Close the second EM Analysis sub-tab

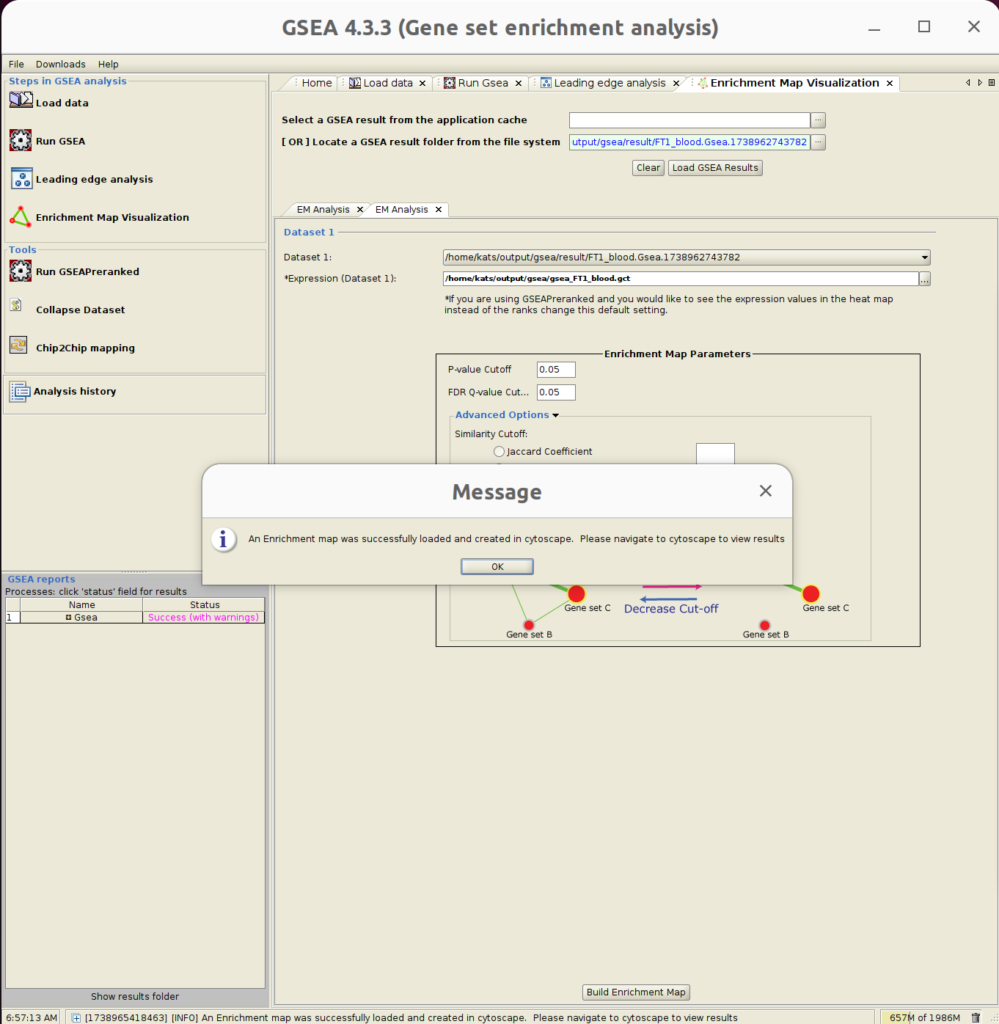(439, 210)
